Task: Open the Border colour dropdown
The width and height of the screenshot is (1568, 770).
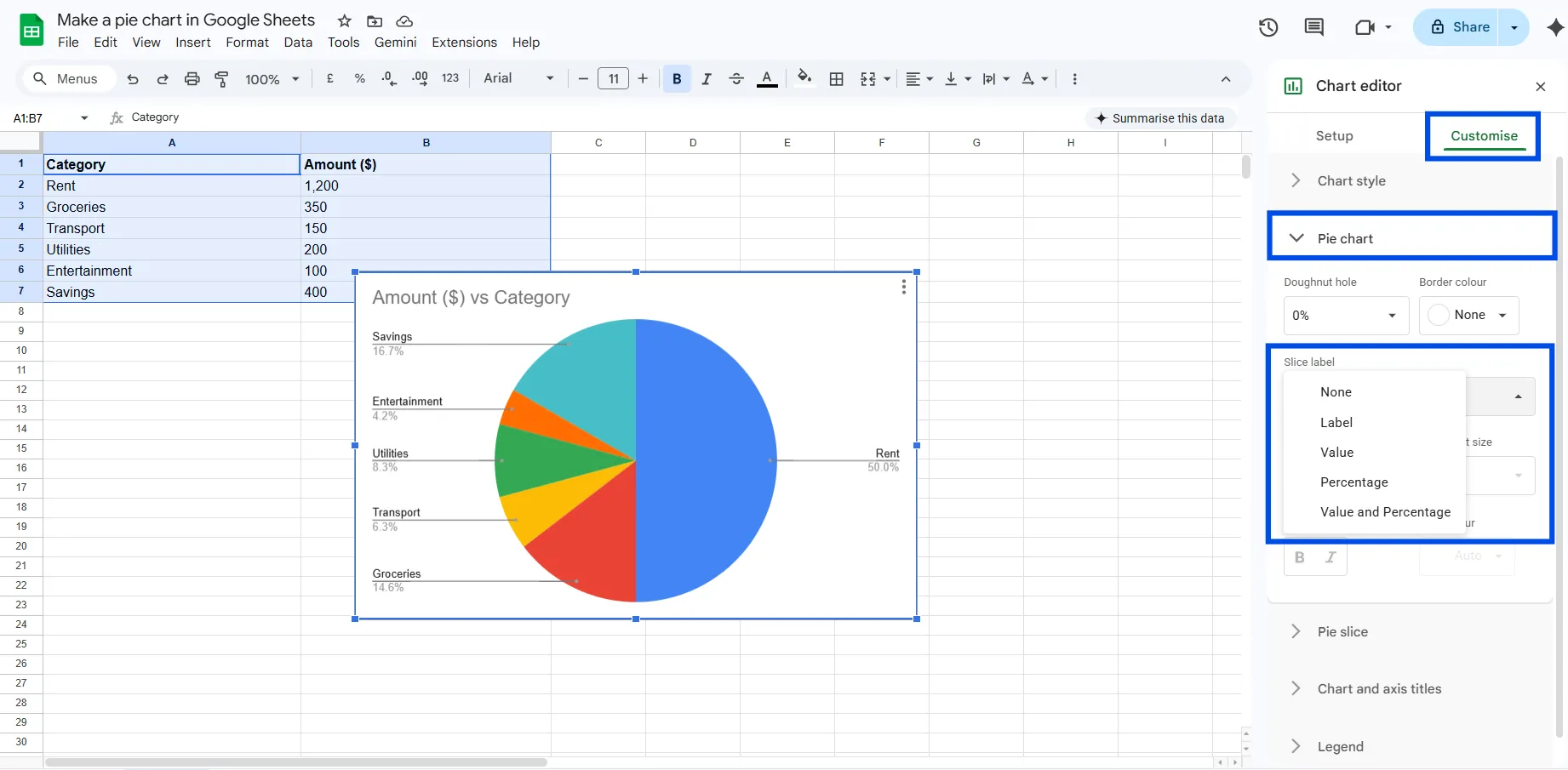Action: click(1469, 316)
